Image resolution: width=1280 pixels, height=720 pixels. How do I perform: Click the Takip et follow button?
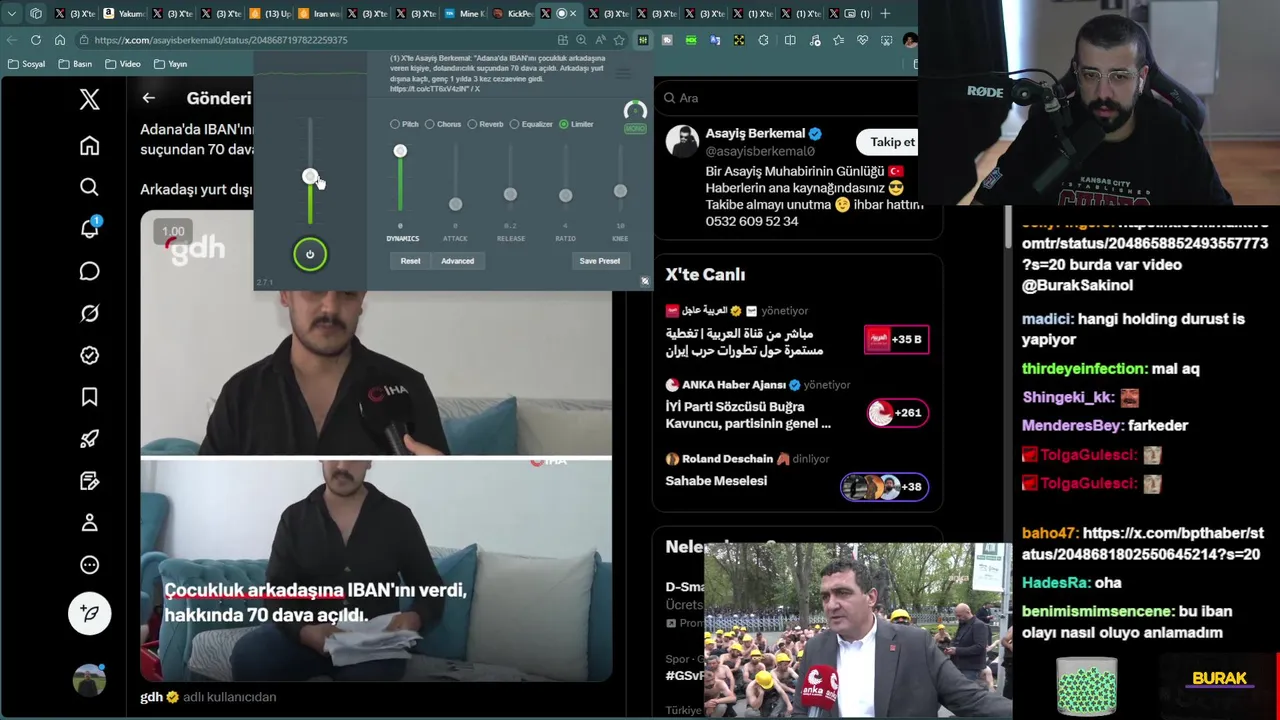[x=892, y=142]
